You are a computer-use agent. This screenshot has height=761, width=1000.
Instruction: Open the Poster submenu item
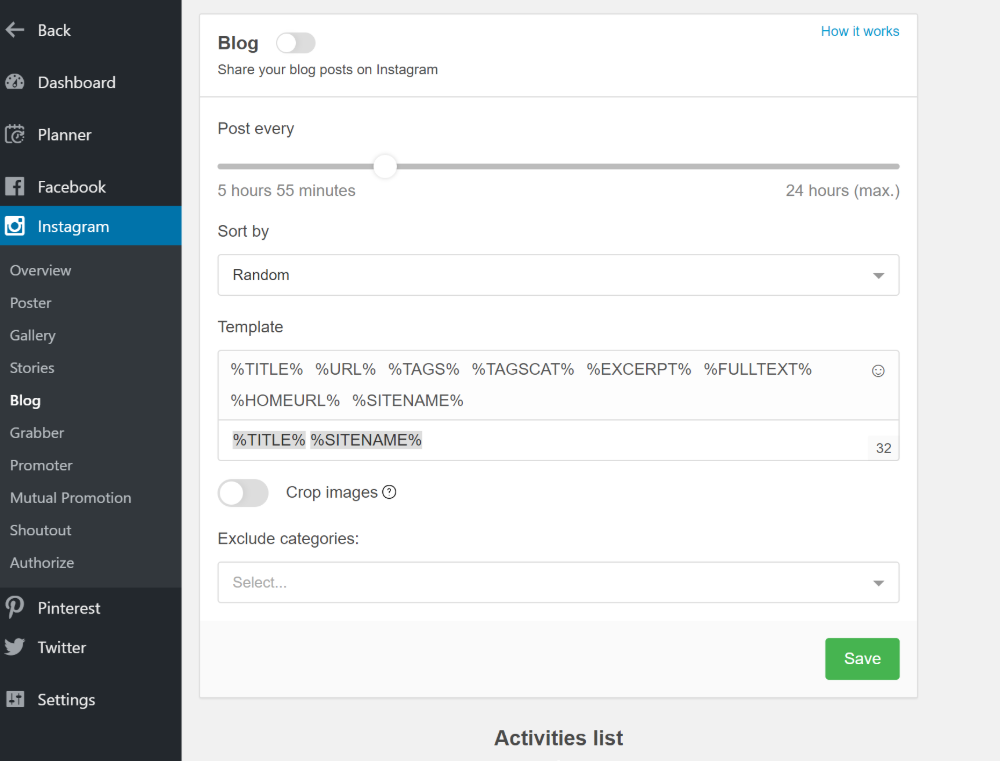(x=31, y=303)
